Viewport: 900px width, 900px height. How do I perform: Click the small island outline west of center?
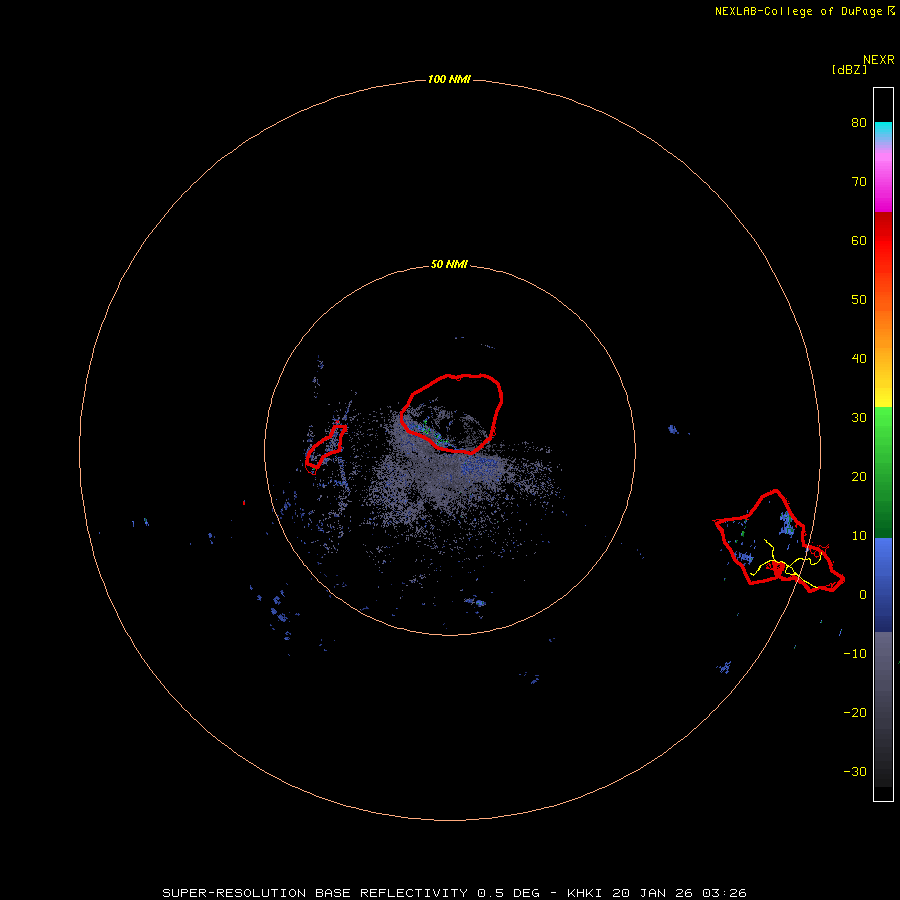(325, 448)
